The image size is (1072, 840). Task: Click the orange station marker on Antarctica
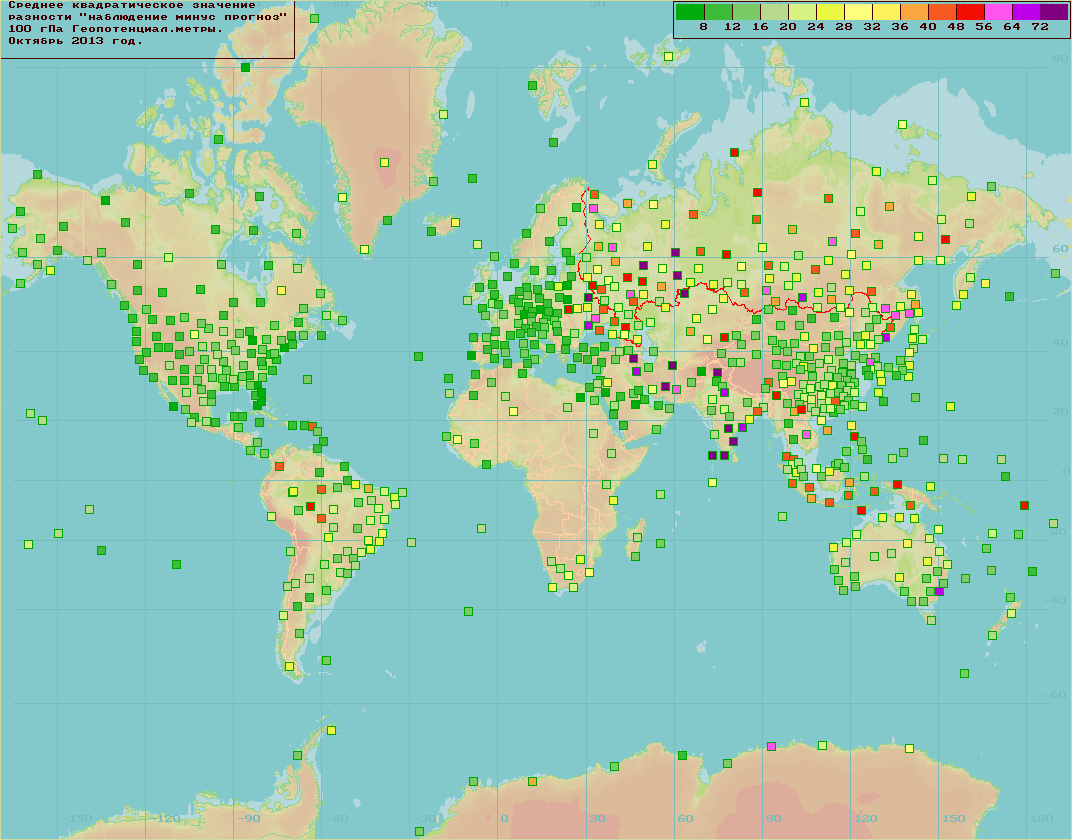[x=533, y=781]
